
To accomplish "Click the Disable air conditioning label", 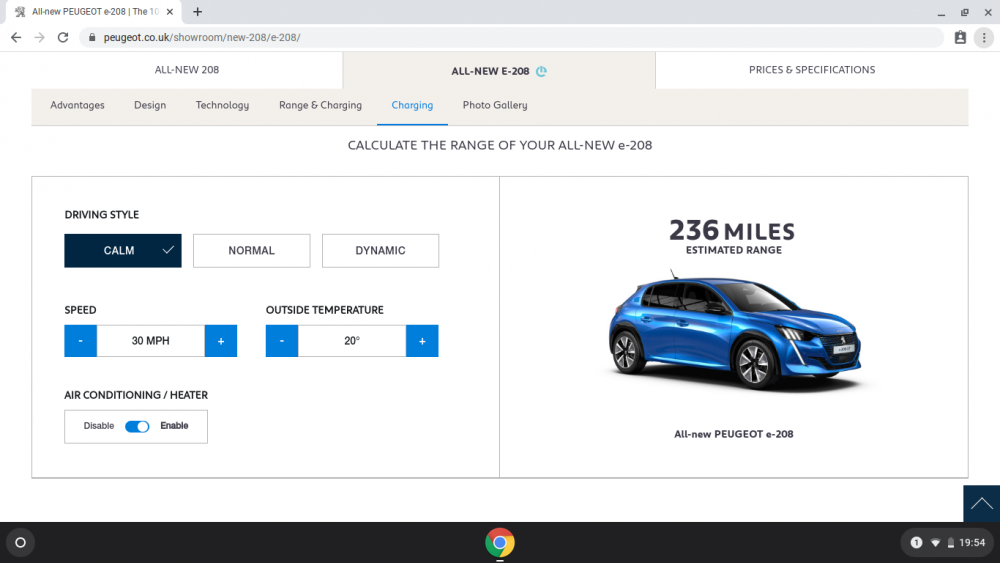I will (x=99, y=426).
